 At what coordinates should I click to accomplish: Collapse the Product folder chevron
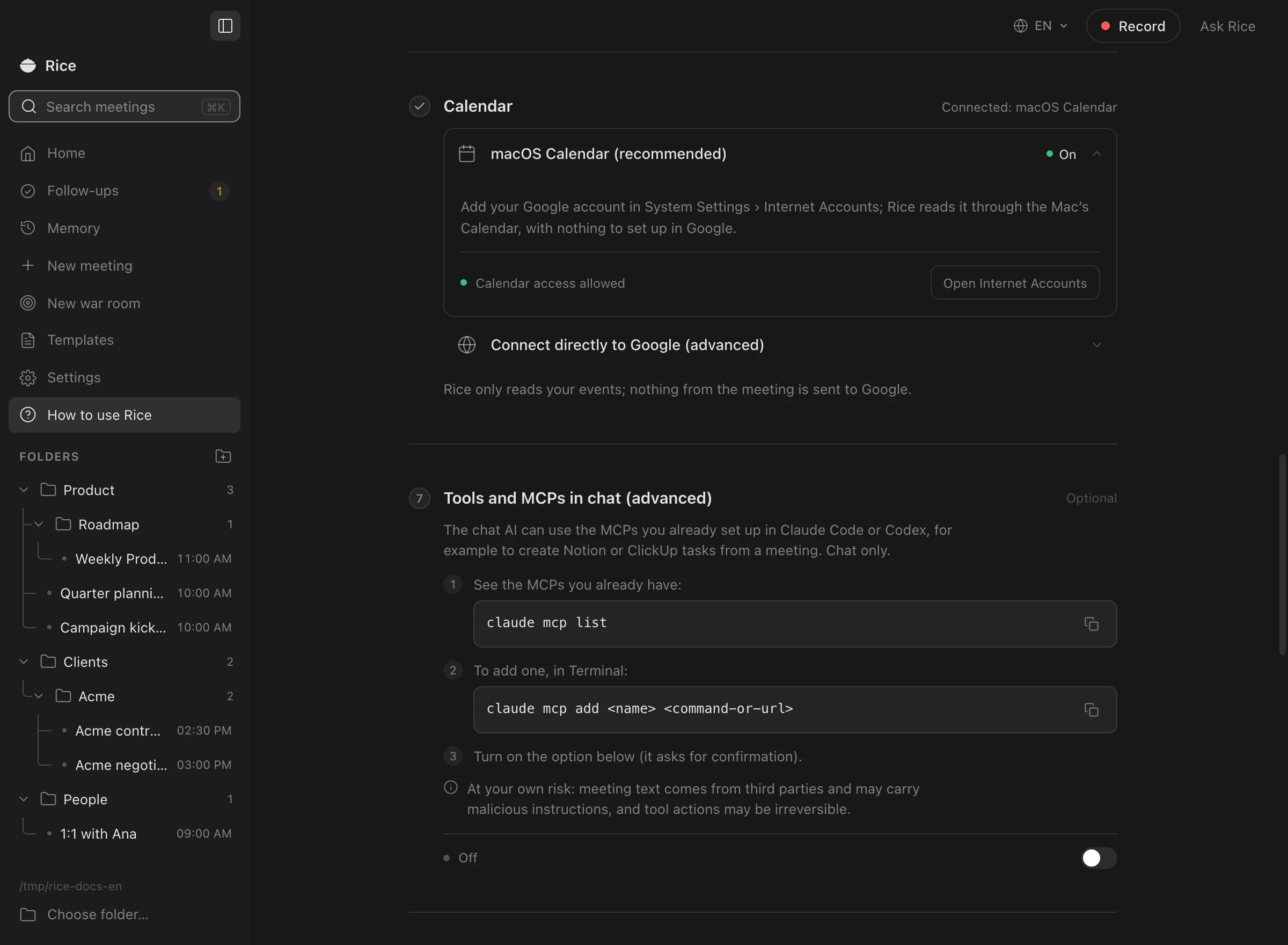[24, 490]
